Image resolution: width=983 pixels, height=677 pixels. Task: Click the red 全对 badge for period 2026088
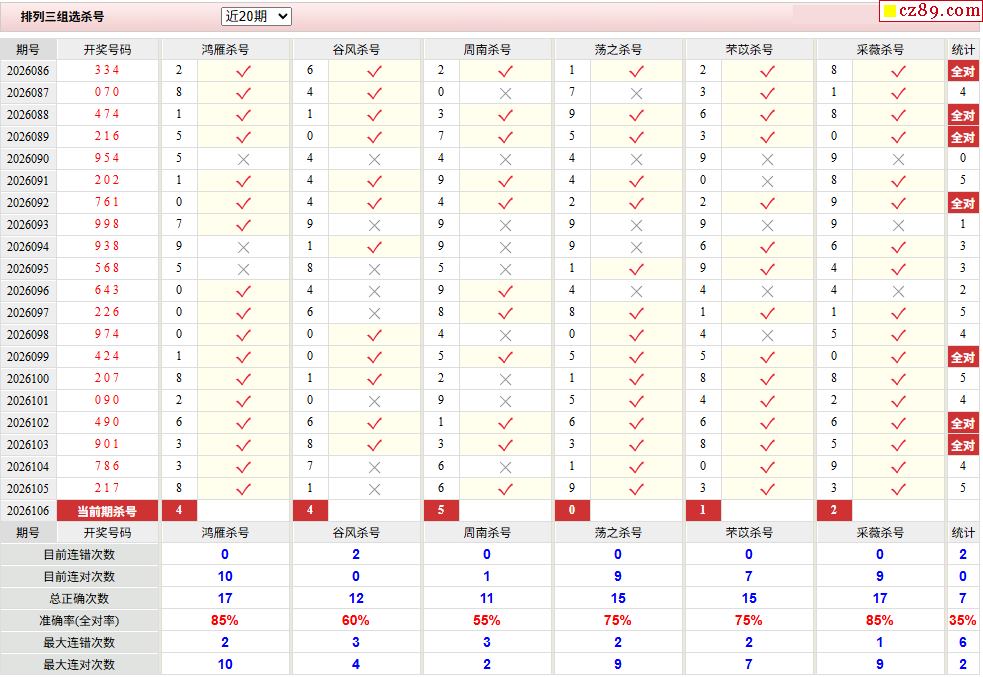pyautogui.click(x=962, y=115)
